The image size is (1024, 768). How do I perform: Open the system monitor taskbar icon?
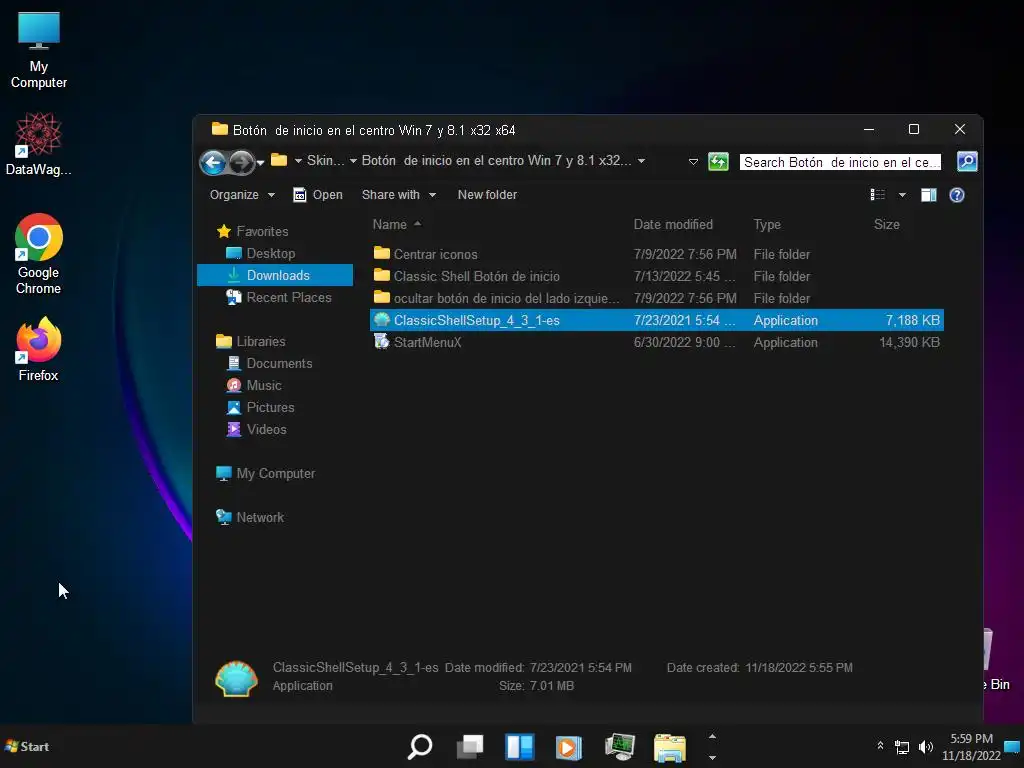pyautogui.click(x=620, y=746)
